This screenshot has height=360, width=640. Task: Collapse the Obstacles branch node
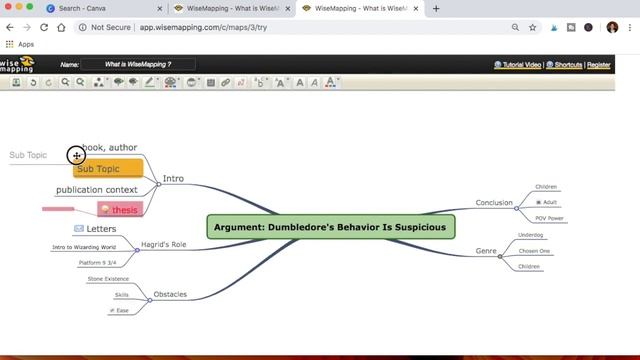click(x=150, y=300)
